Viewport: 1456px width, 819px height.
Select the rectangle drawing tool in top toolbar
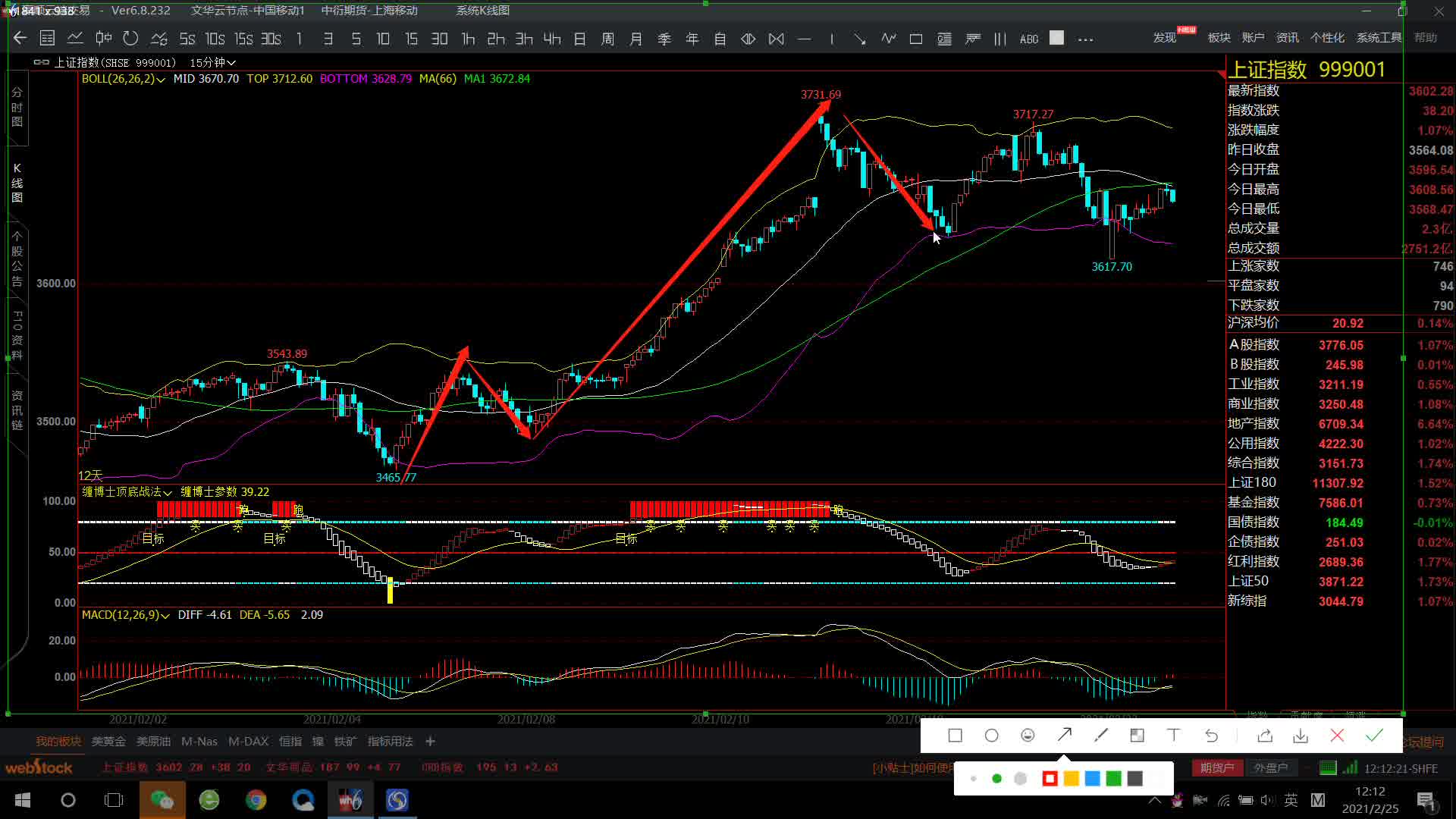coord(916,39)
